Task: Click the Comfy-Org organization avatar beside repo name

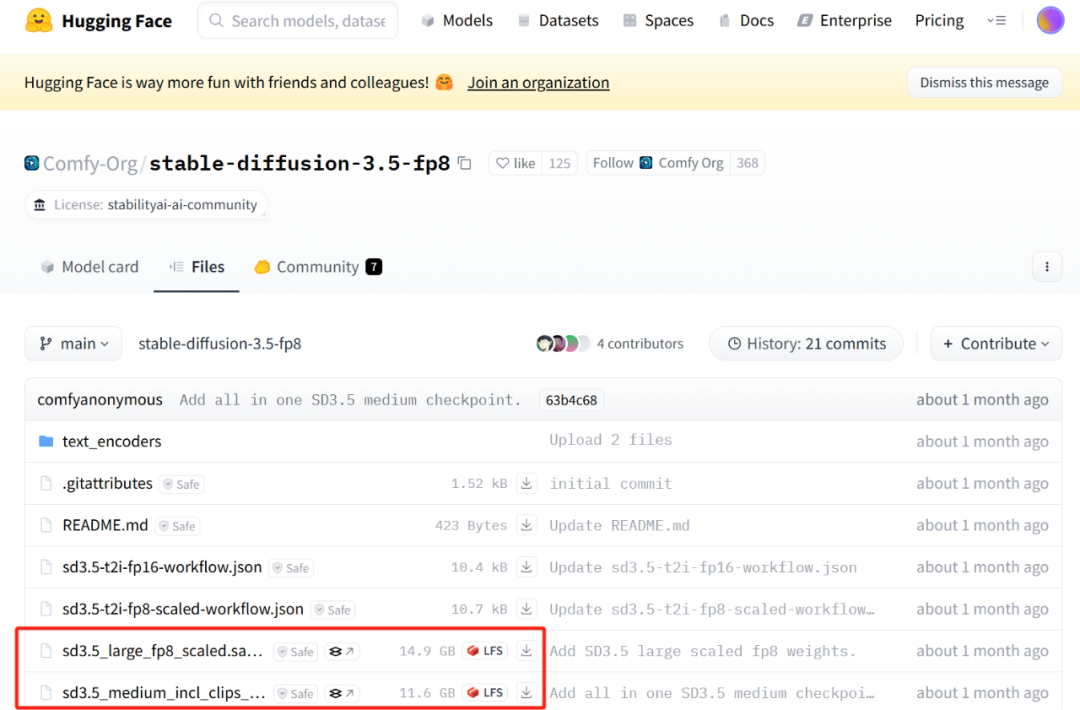Action: tap(32, 163)
